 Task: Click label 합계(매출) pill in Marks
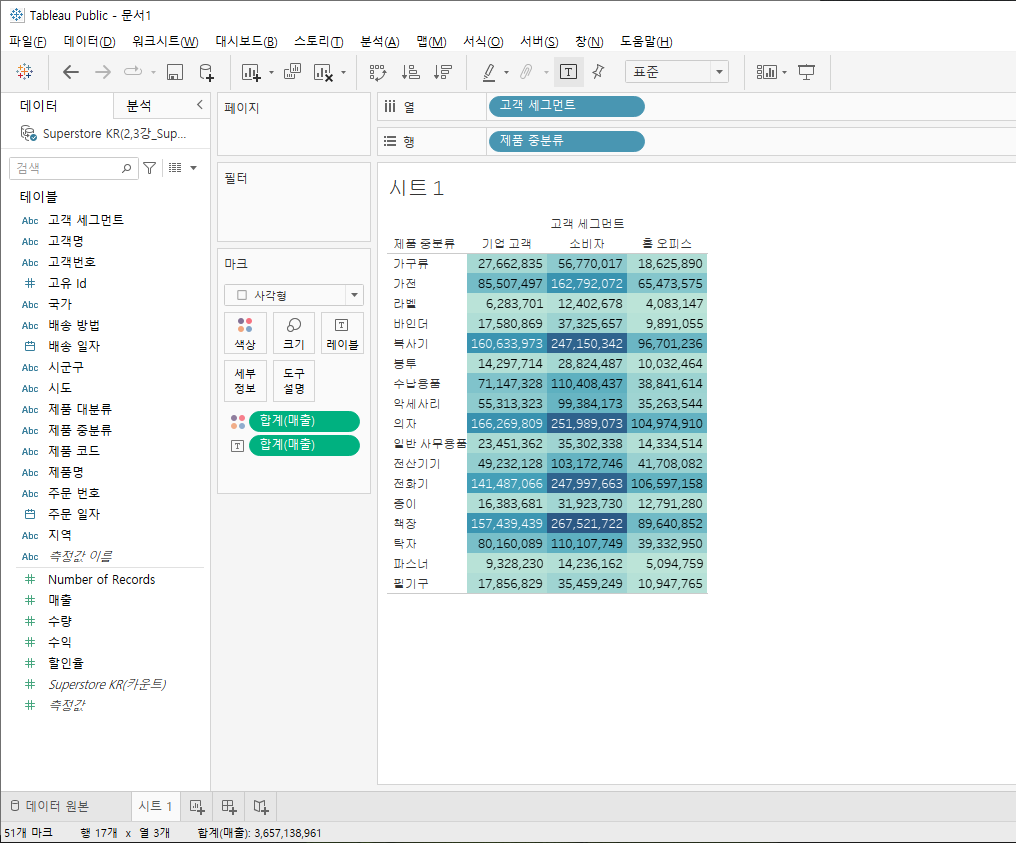[x=304, y=445]
